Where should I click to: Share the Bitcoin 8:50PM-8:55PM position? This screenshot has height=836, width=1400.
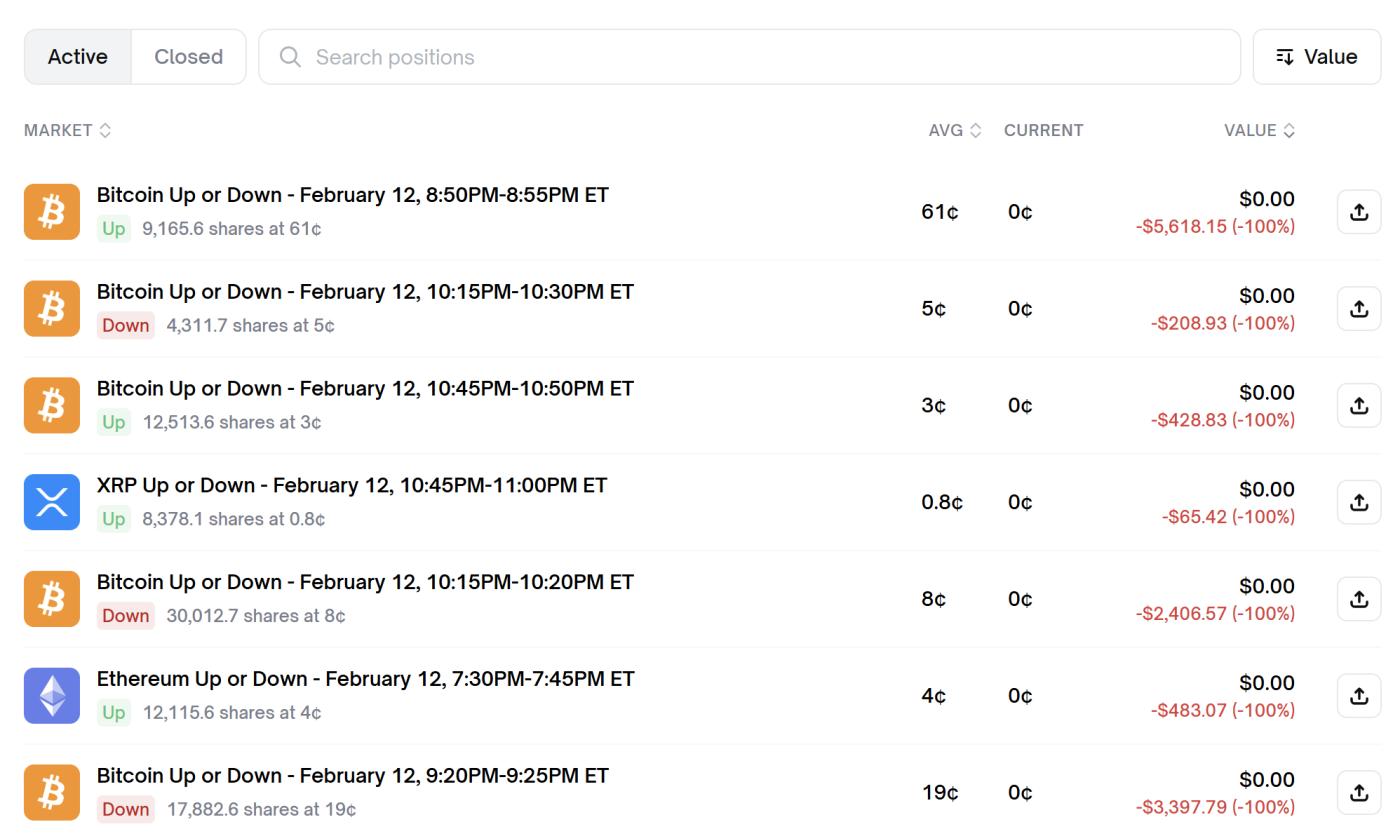pyautogui.click(x=1358, y=212)
